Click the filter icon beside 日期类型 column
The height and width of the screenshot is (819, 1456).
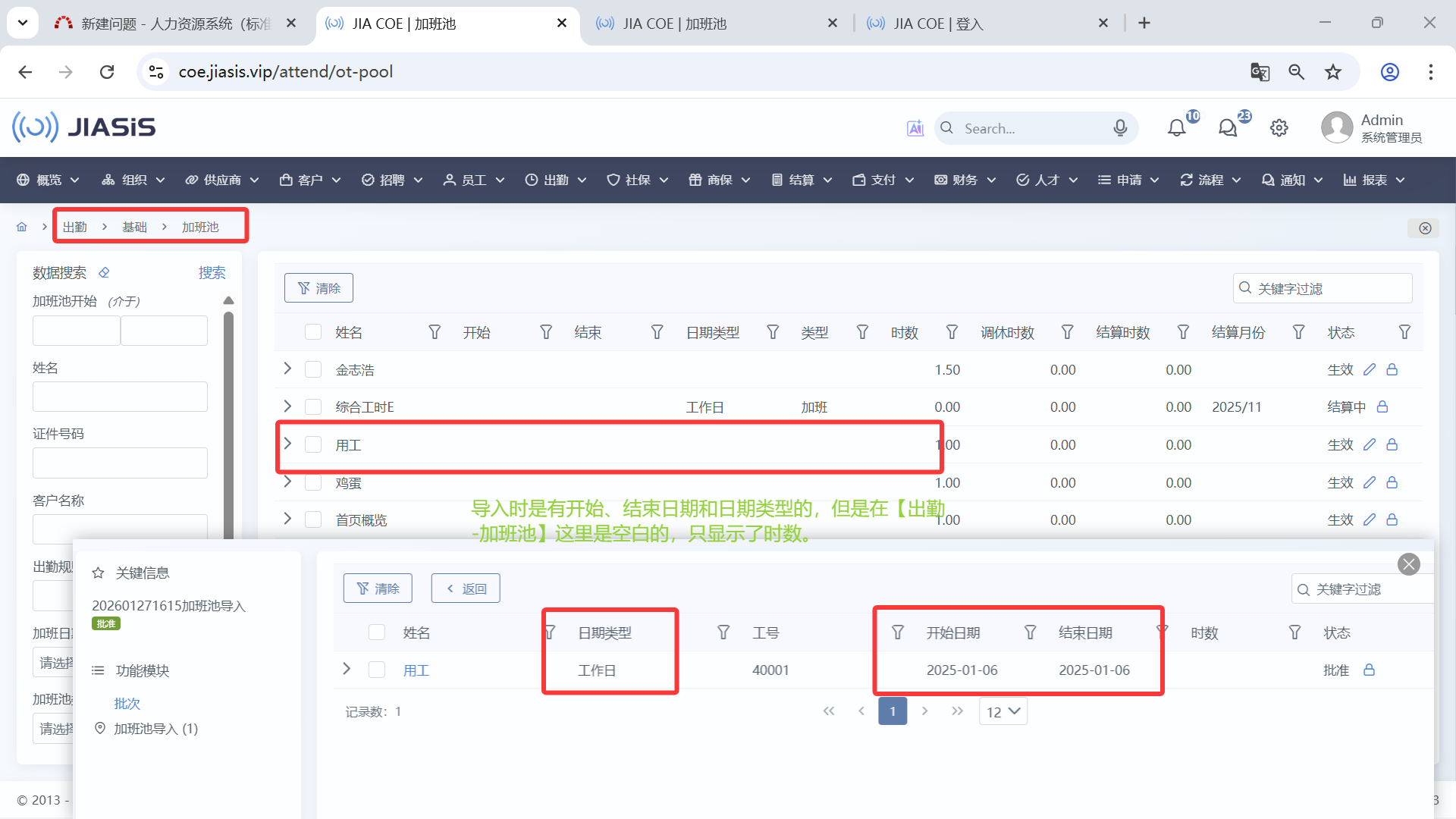pos(773,332)
